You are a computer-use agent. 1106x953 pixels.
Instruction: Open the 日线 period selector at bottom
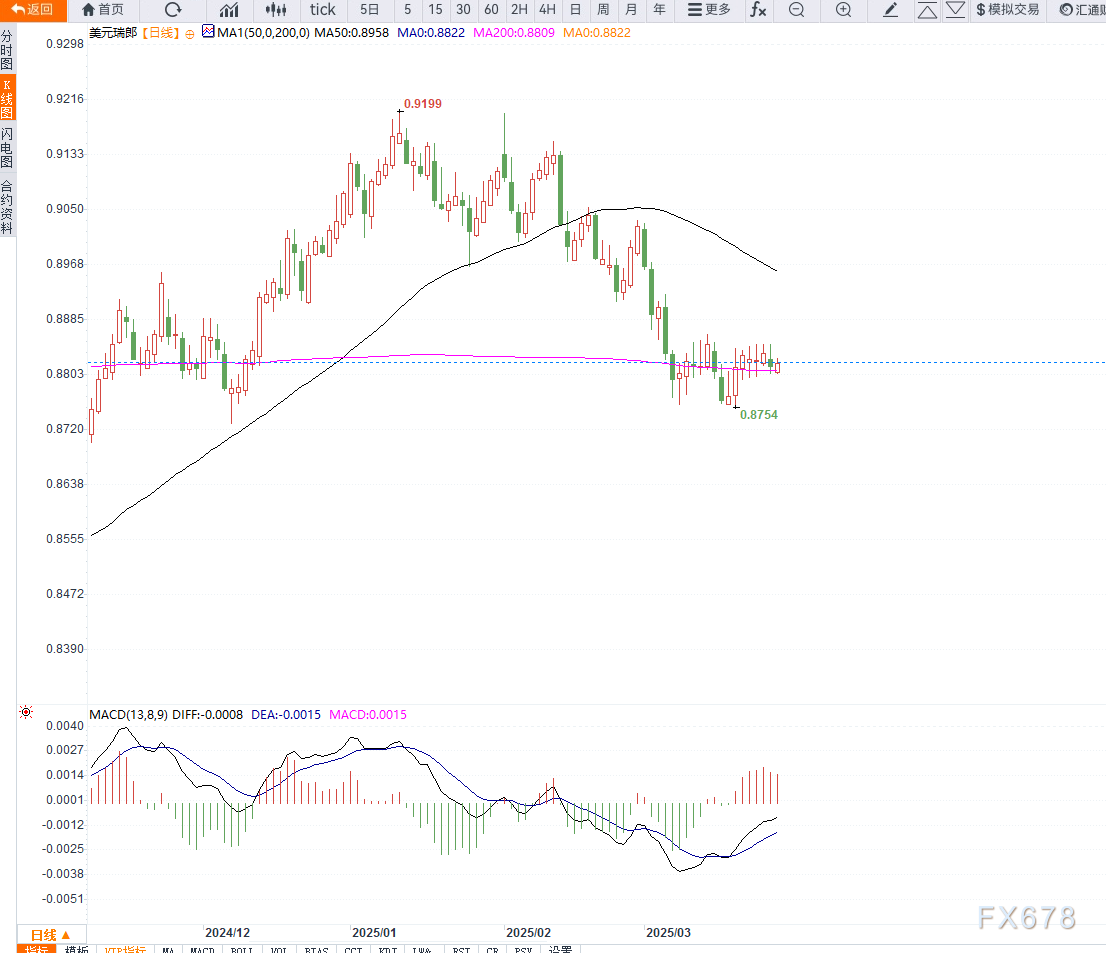[50, 933]
